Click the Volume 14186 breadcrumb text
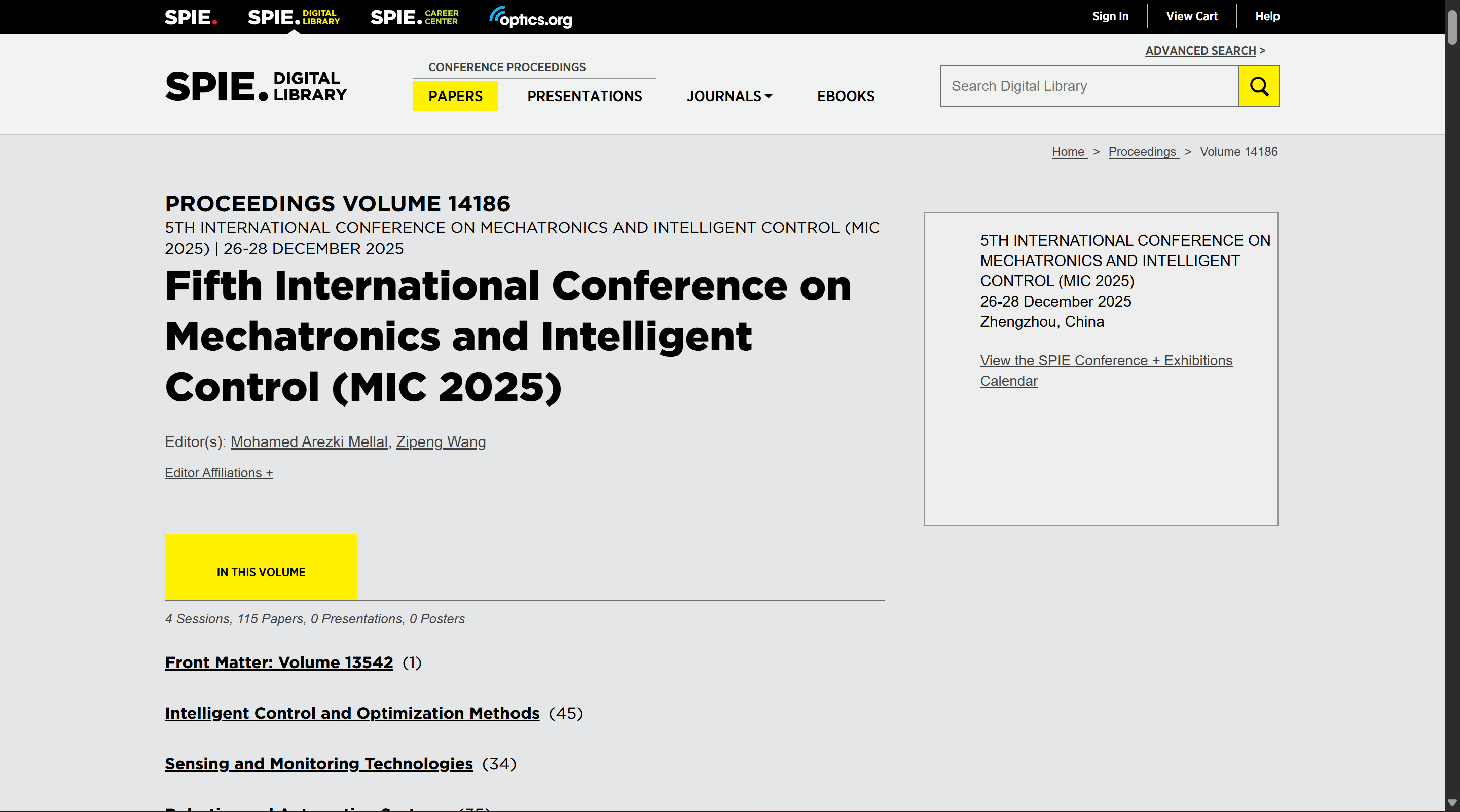Viewport: 1460px width, 812px height. pyautogui.click(x=1239, y=151)
